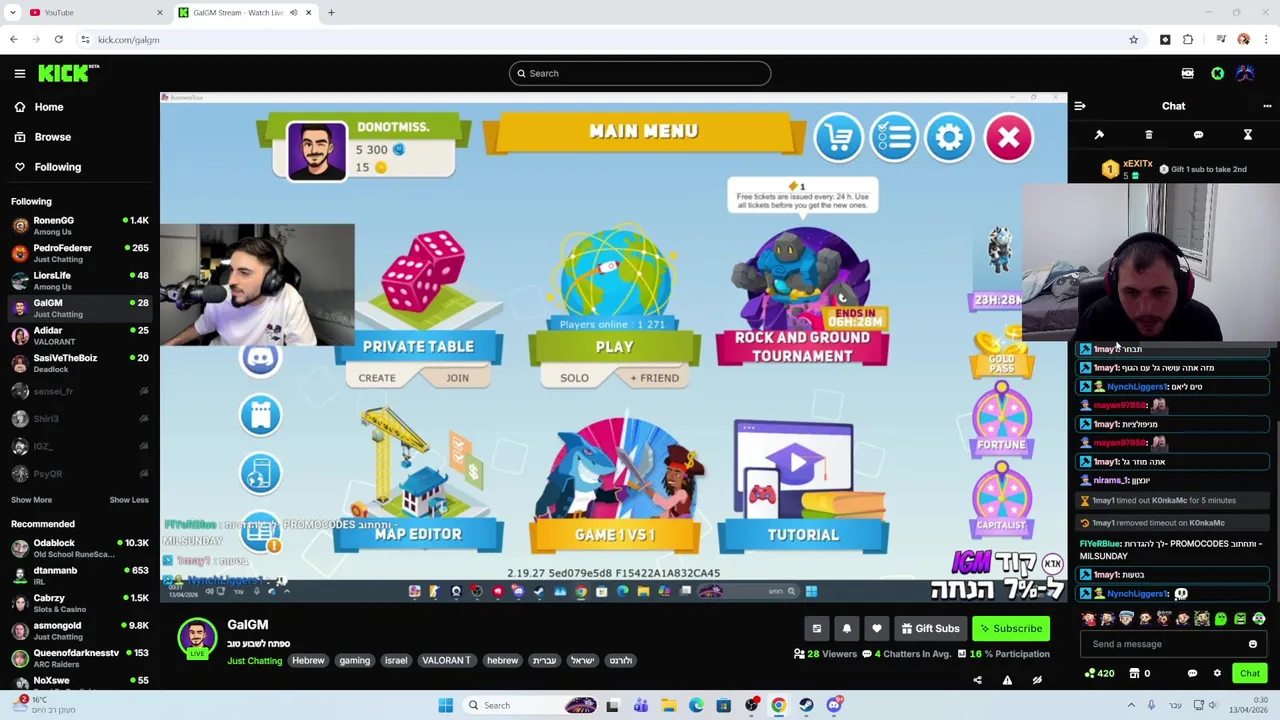Image resolution: width=1280 pixels, height=720 pixels.
Task: Open the emoji picker in chat input
Action: [1253, 644]
